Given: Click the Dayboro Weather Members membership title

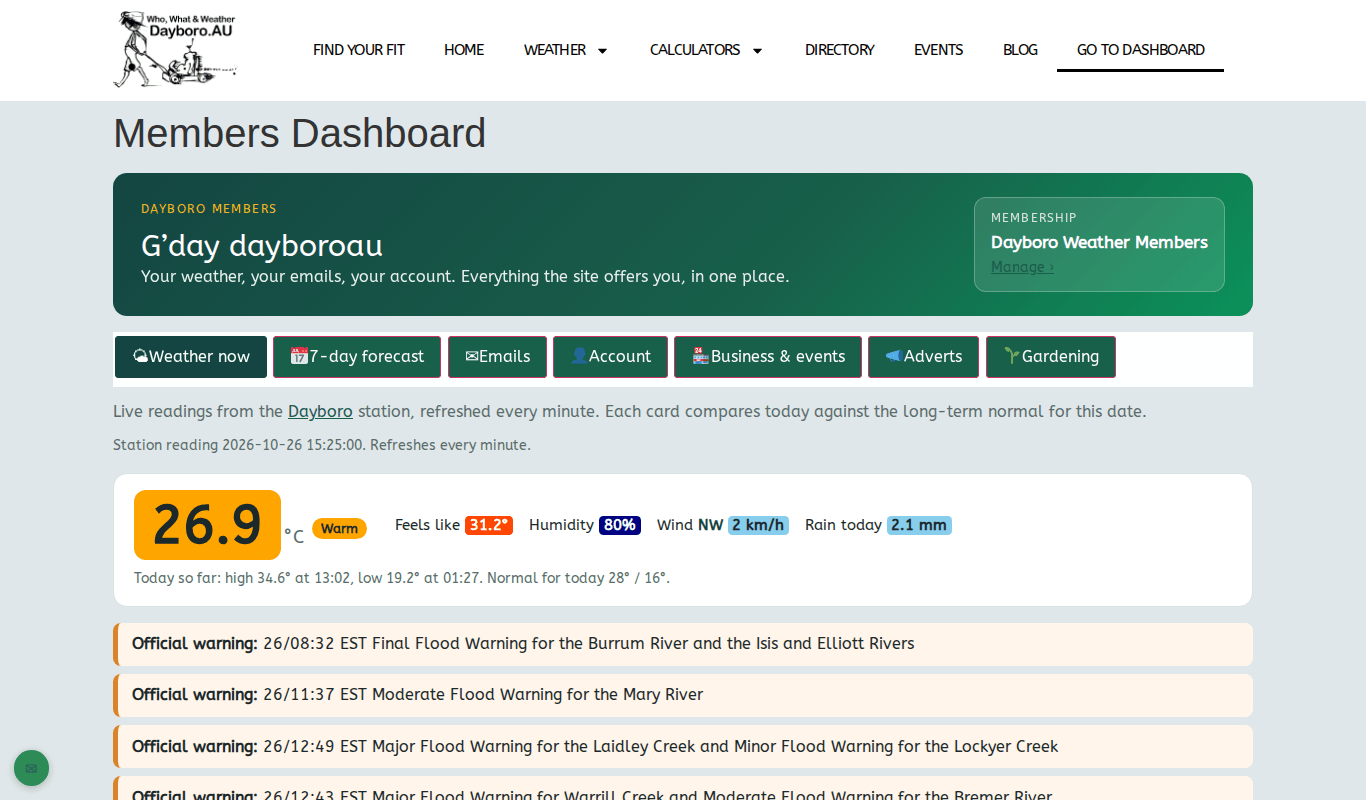Looking at the screenshot, I should pos(1099,242).
